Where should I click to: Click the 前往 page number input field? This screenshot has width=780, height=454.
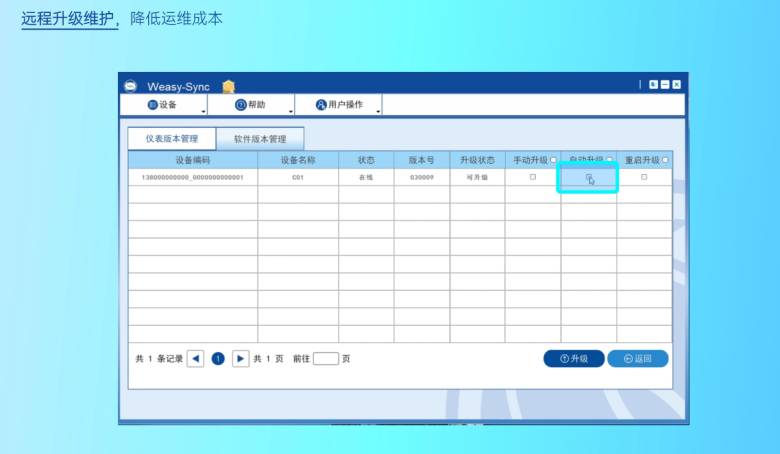click(326, 358)
